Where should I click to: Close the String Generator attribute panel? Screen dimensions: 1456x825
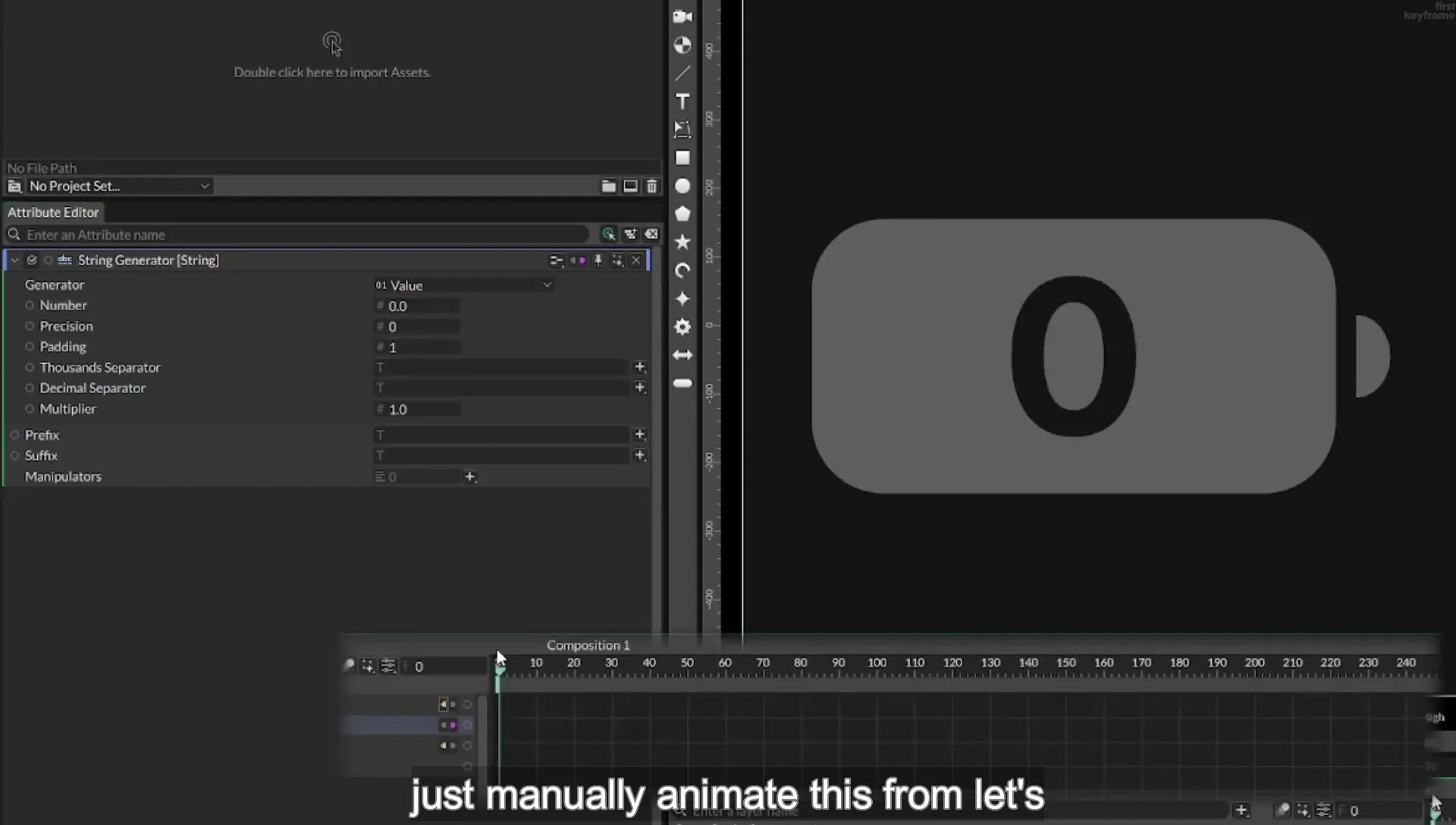pos(636,261)
